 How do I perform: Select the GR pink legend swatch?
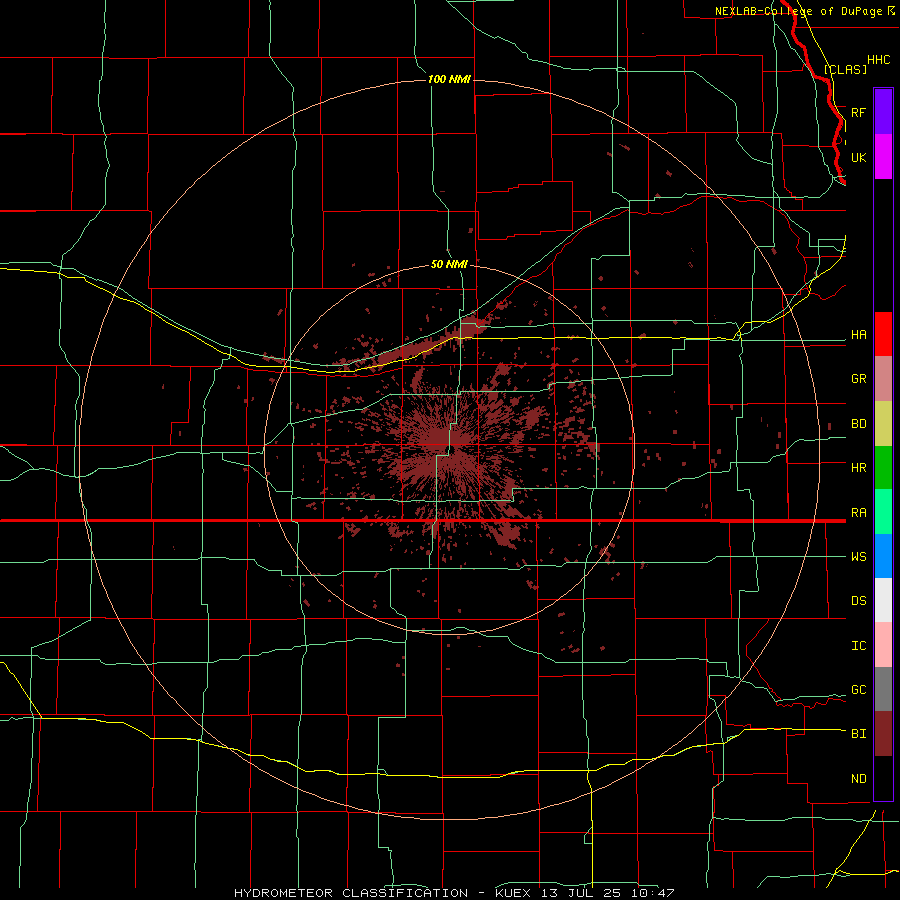coord(883,379)
